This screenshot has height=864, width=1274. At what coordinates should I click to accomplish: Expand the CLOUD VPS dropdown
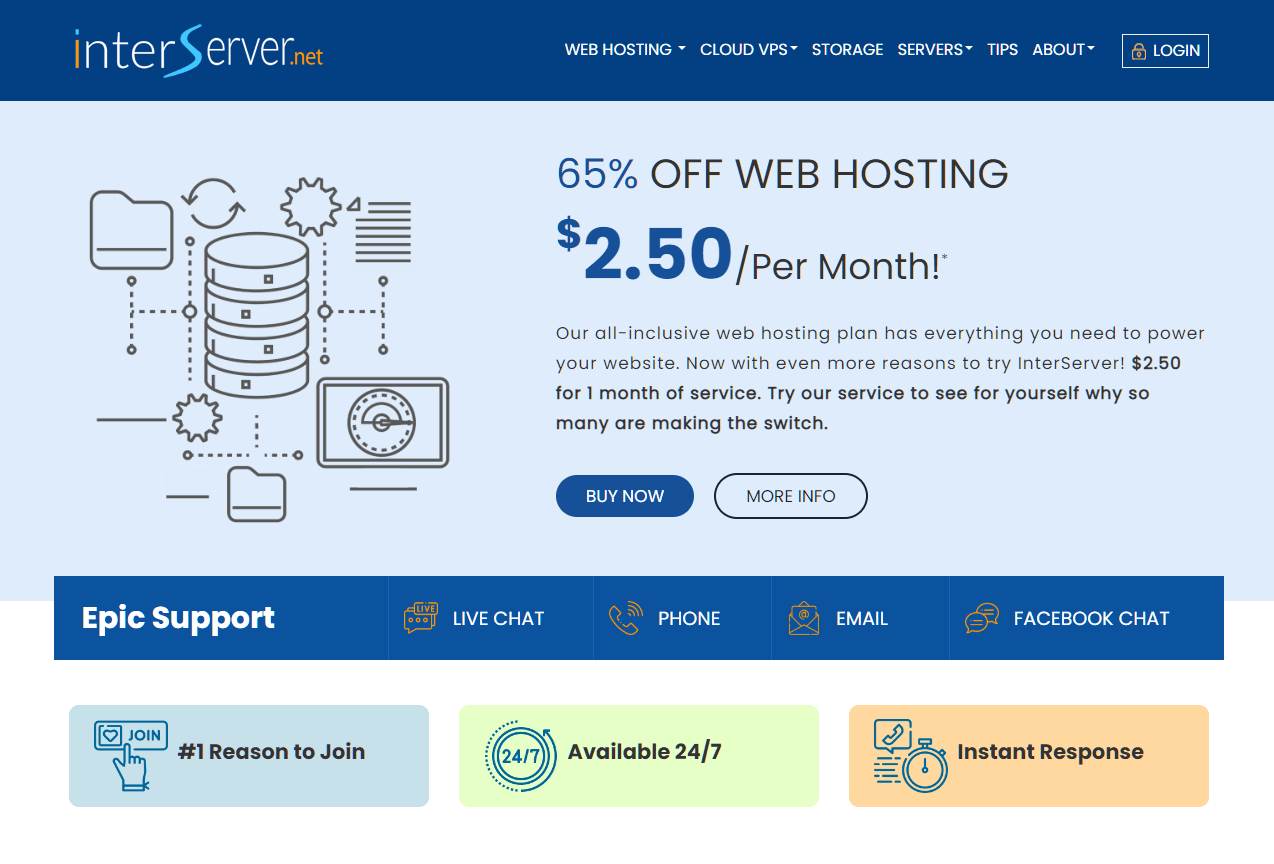tap(748, 49)
